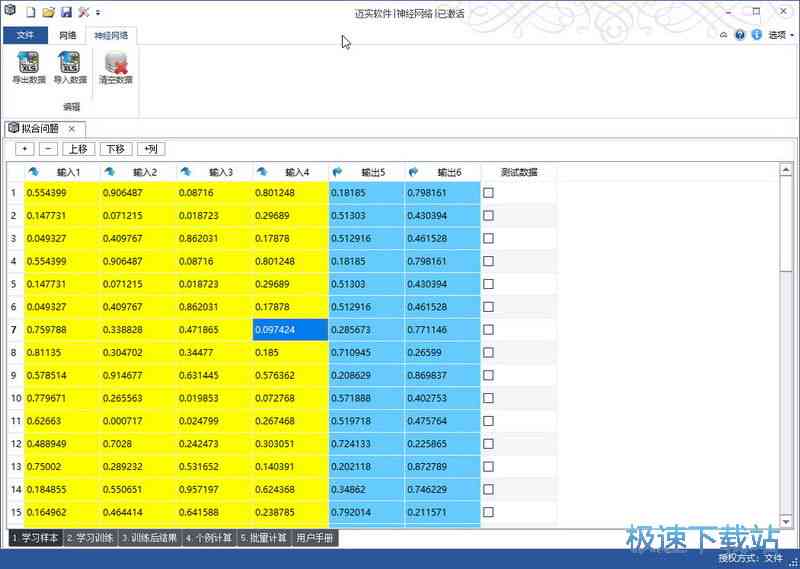
Task: Click the blue info icon
Action: [x=757, y=35]
